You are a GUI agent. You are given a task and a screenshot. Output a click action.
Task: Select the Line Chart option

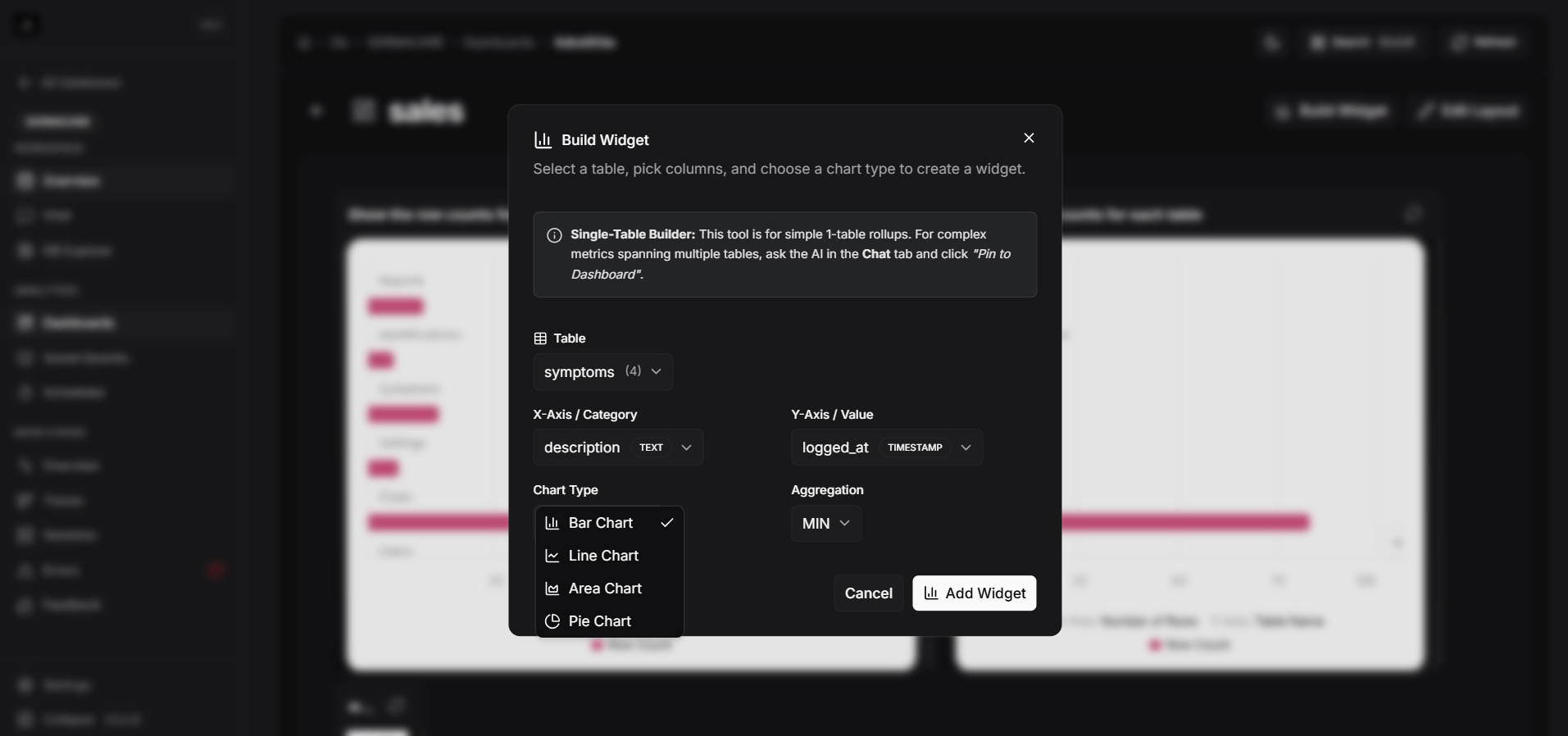(x=609, y=556)
